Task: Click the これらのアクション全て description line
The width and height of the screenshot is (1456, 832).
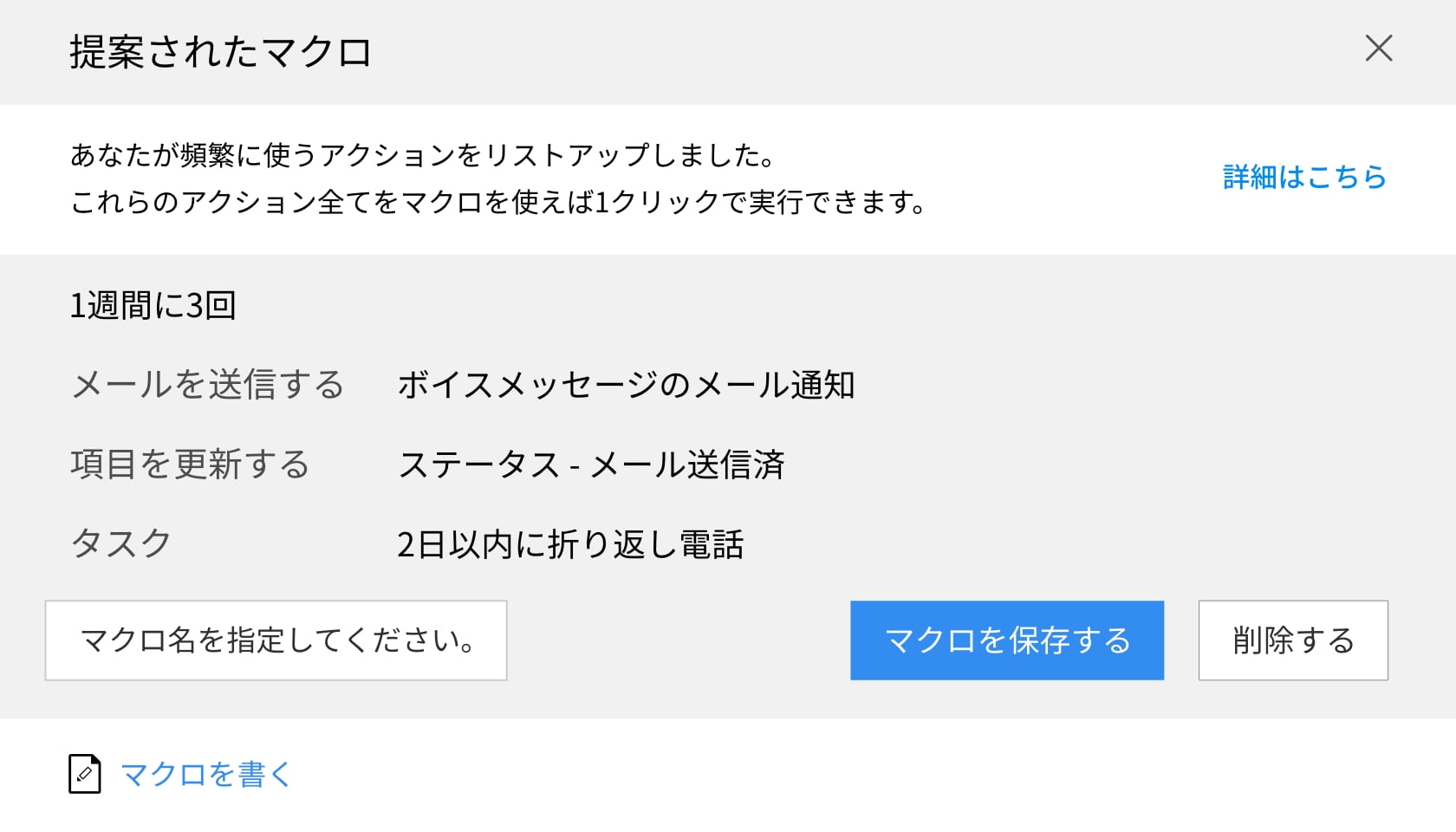Action: pos(498,202)
